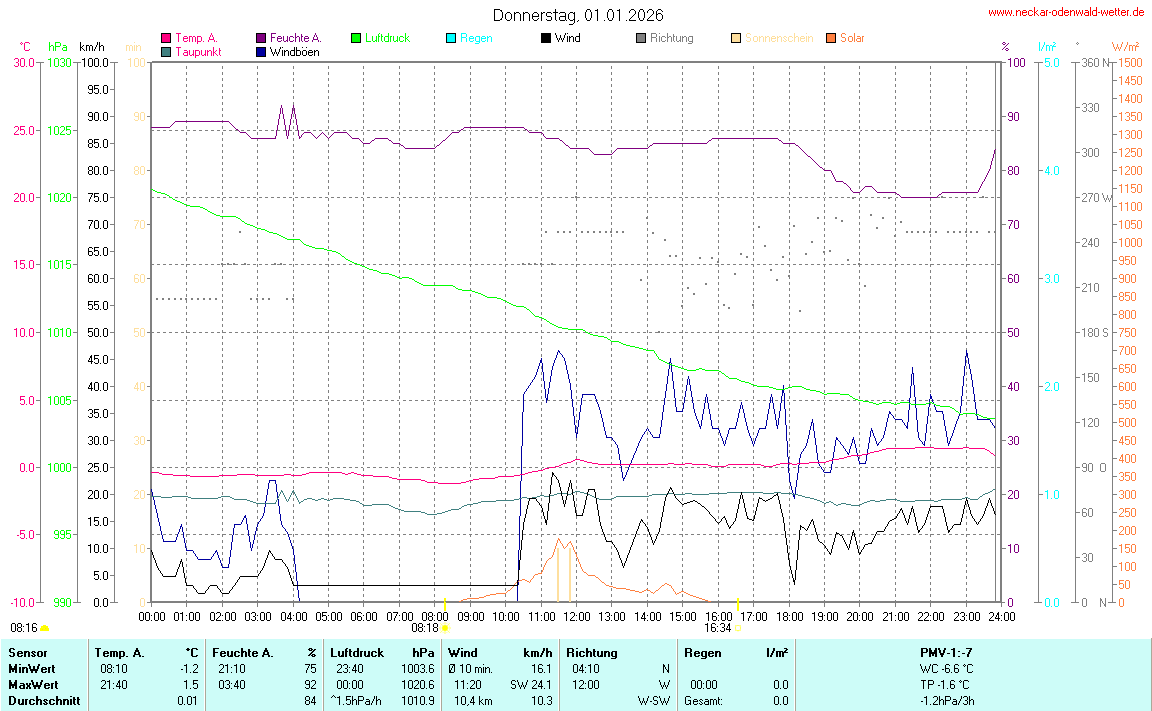The image size is (1152, 711).
Task: Click the yellow sun icon next to 08:16
Action: click(45, 628)
